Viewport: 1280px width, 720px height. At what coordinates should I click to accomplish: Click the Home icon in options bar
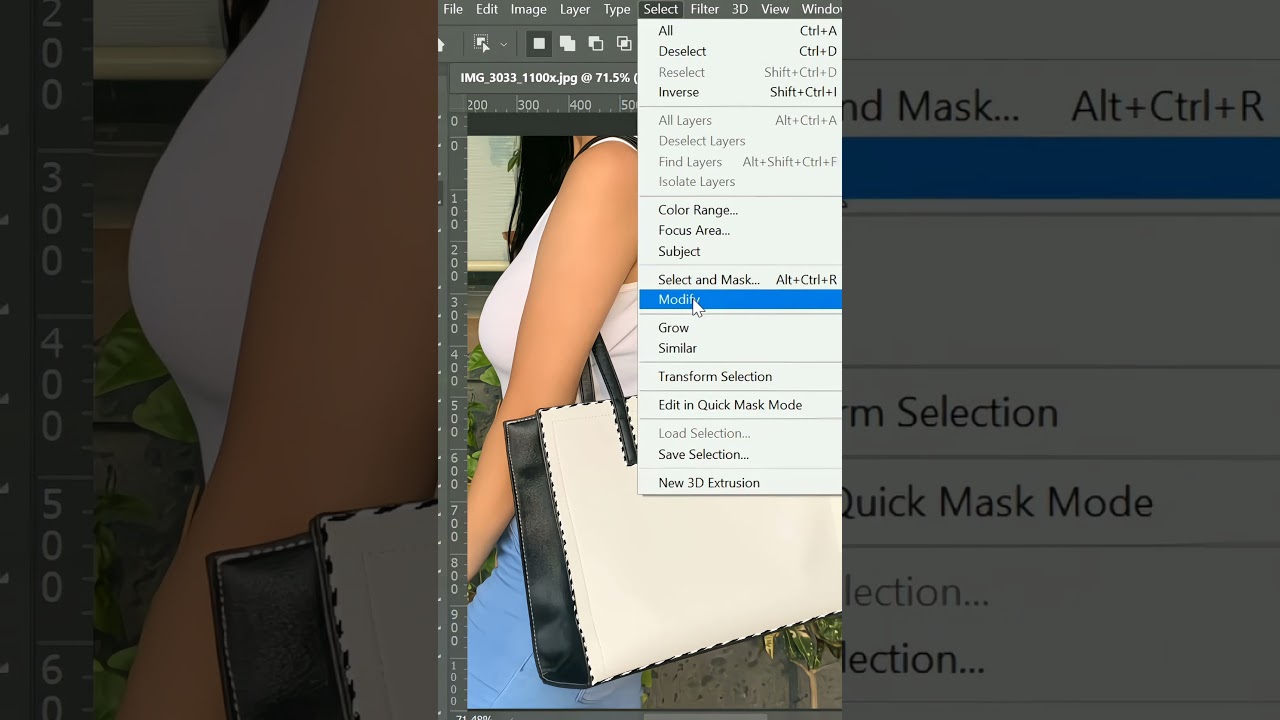[441, 44]
